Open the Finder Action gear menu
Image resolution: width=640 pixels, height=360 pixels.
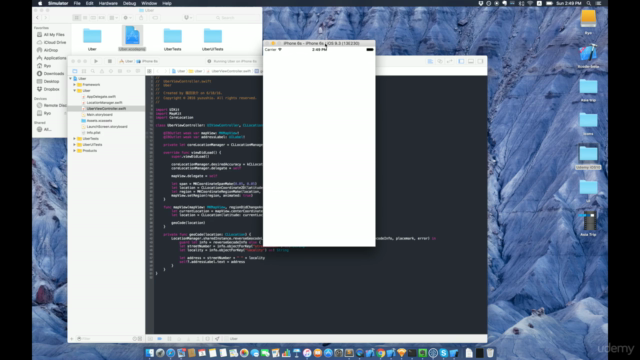point(127,18)
